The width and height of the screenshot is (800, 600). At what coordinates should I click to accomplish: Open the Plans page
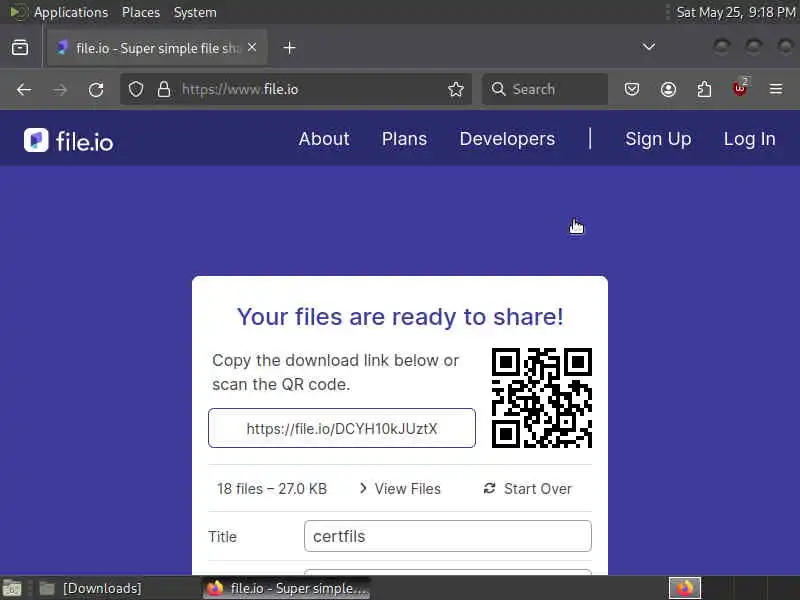point(404,139)
